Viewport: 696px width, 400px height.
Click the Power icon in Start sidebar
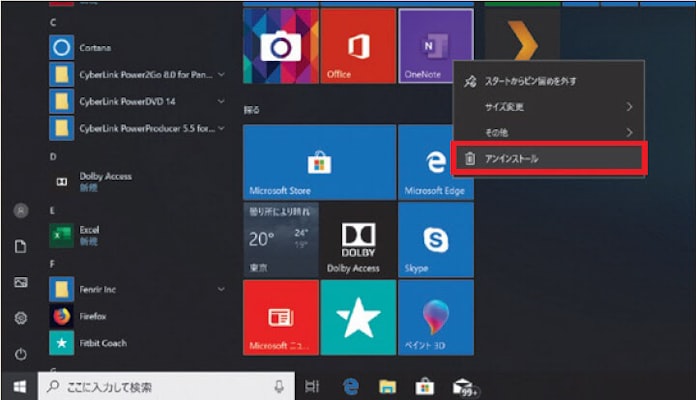pyautogui.click(x=20, y=354)
